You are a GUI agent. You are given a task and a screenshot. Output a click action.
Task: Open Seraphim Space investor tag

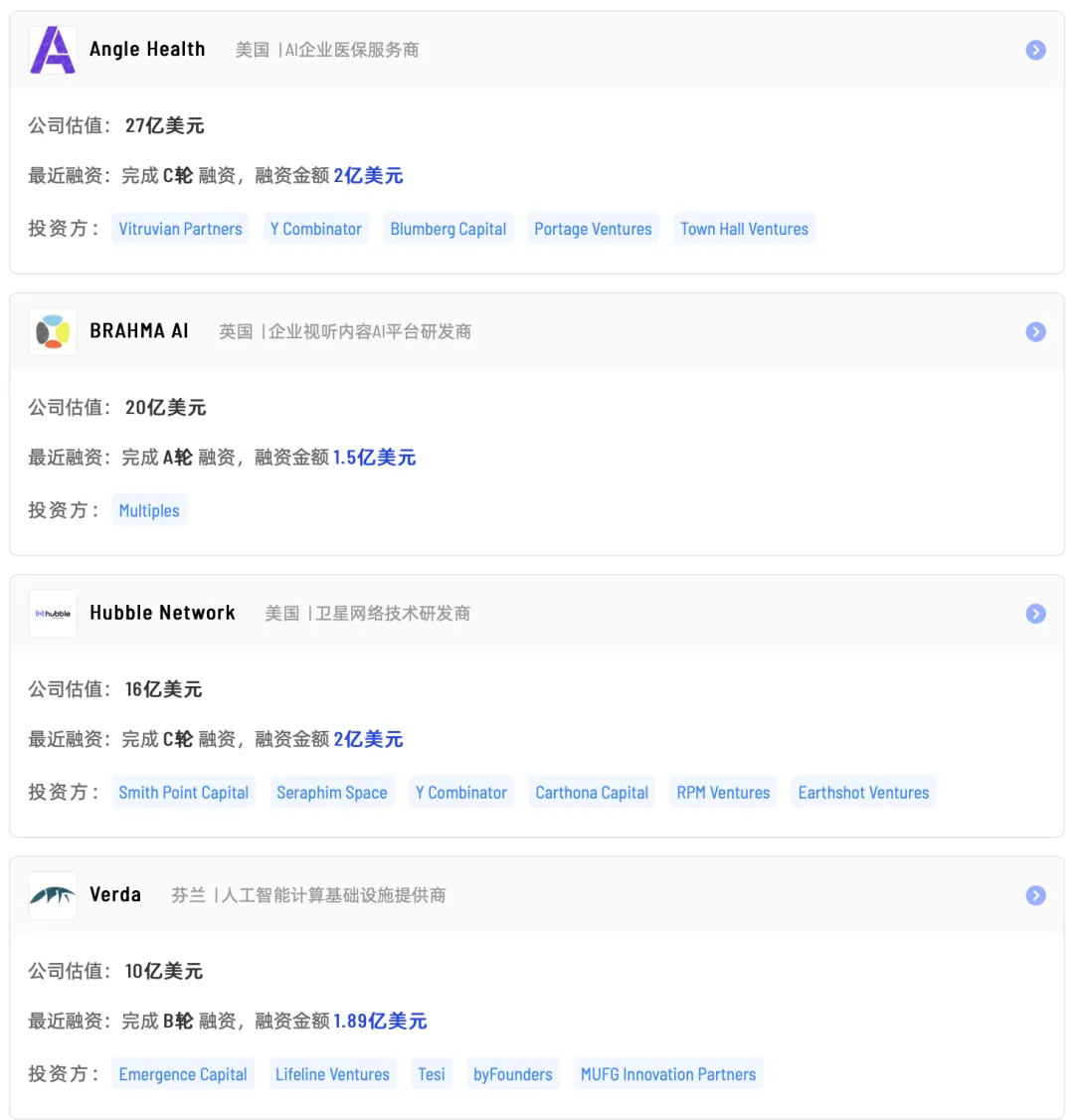[332, 792]
